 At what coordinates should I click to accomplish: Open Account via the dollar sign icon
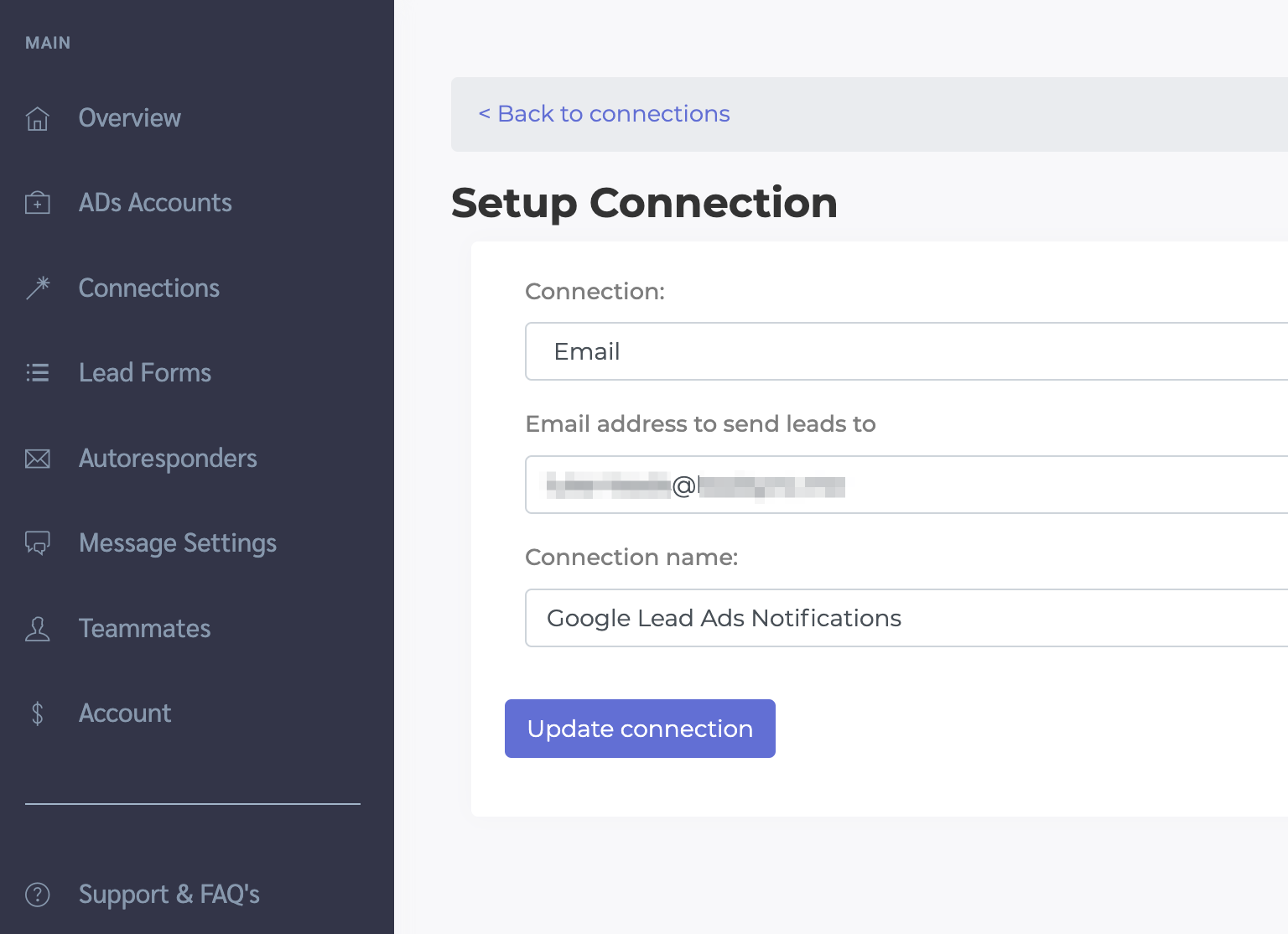(37, 713)
